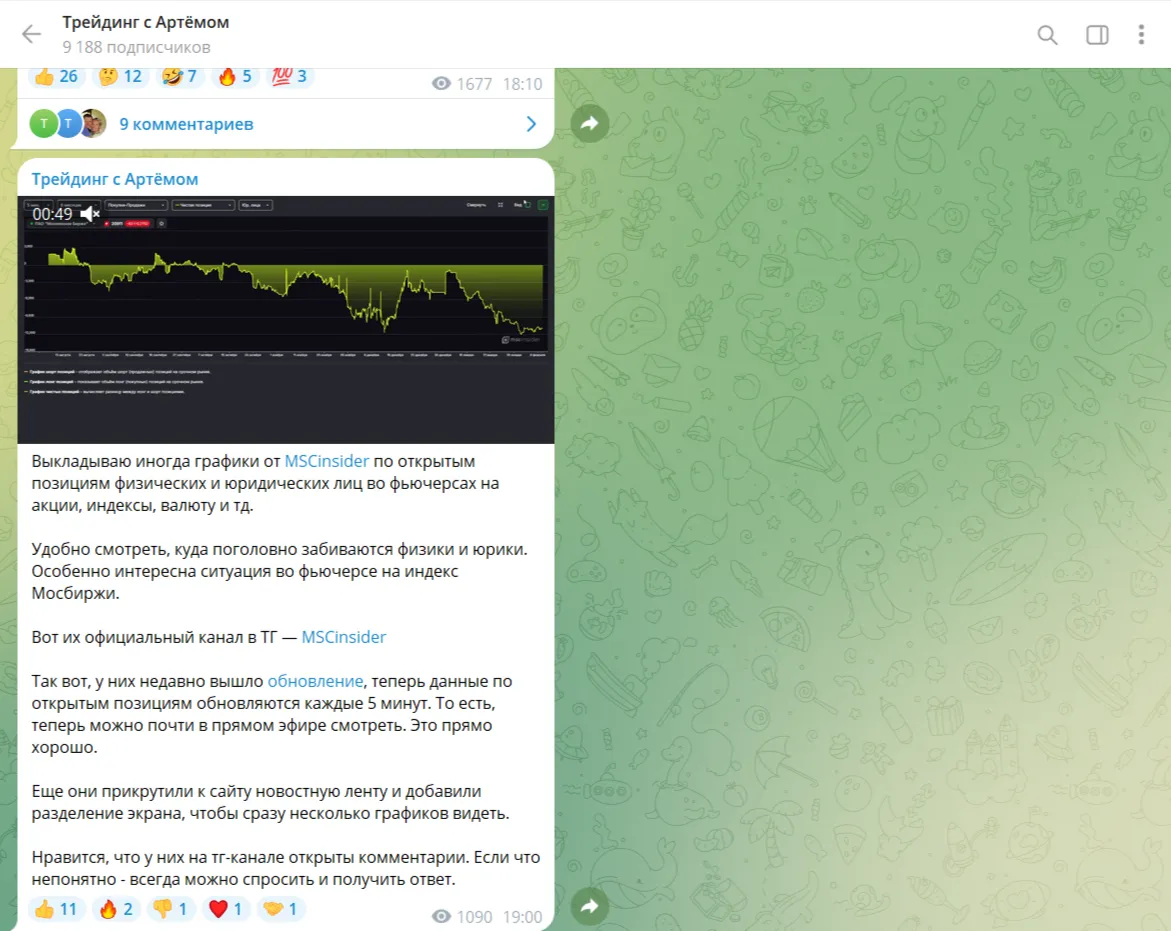Toggle the fire reaction with 5
Viewport: 1171px width, 931px height.
coord(234,76)
